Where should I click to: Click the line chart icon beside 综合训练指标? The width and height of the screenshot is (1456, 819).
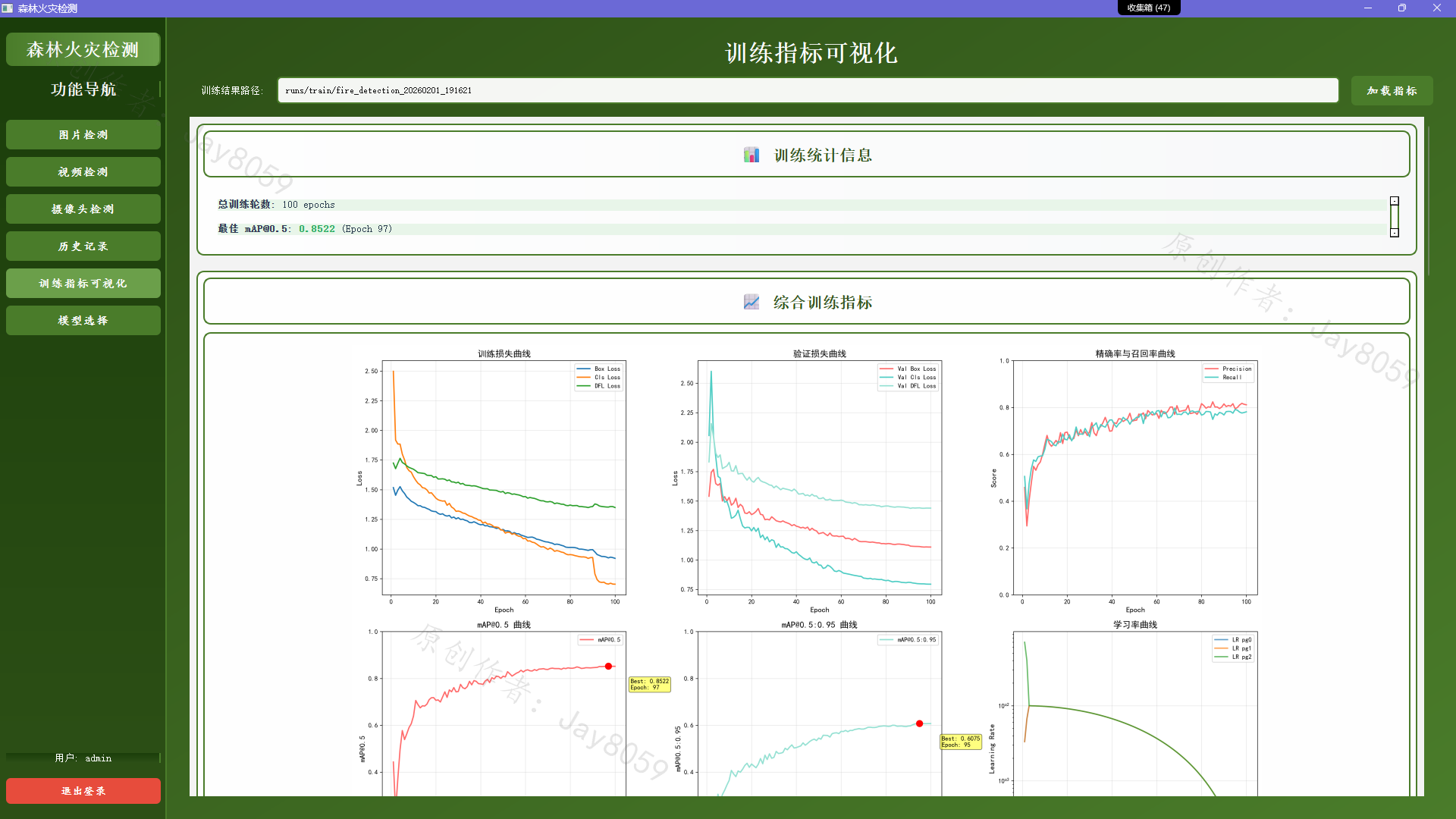pos(752,302)
